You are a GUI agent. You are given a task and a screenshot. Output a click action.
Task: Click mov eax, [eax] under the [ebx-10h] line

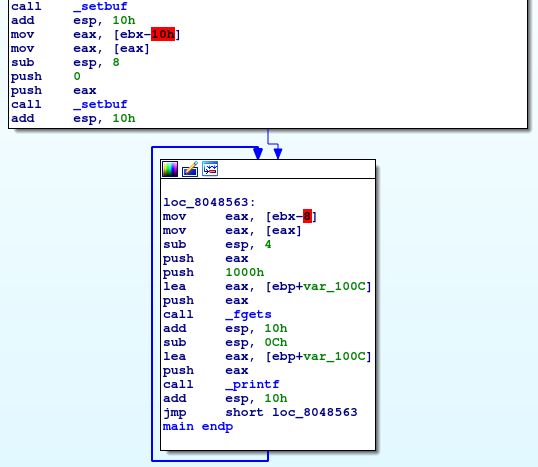[x=80, y=48]
